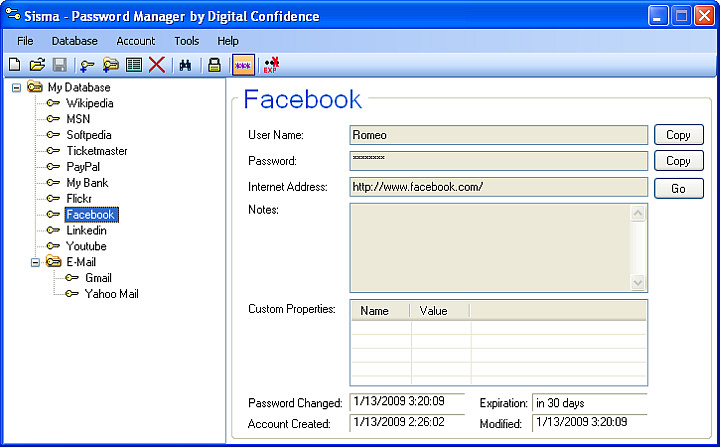Click inside the Notes text area
Image resolution: width=720 pixels, height=447 pixels.
click(x=490, y=248)
